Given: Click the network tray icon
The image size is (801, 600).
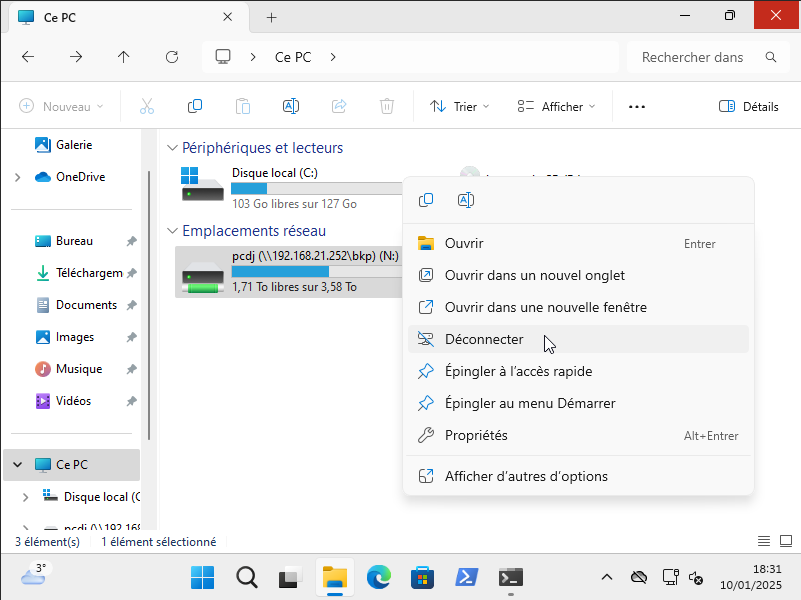Looking at the screenshot, I should (x=670, y=578).
